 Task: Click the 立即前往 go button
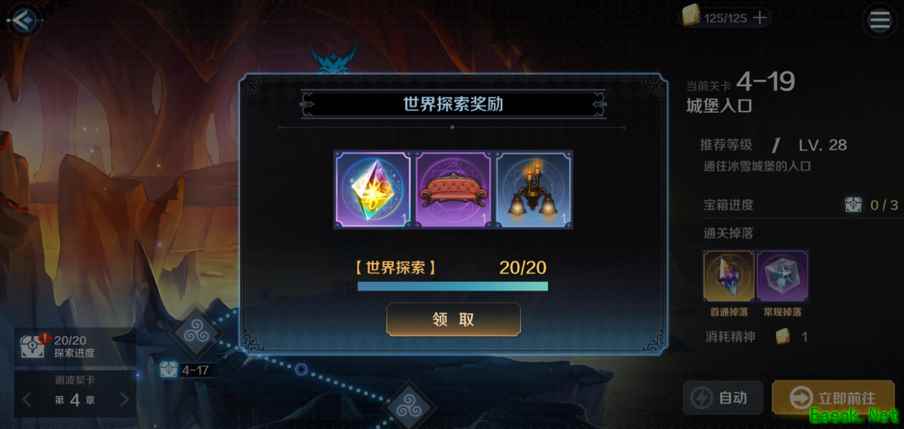833,397
